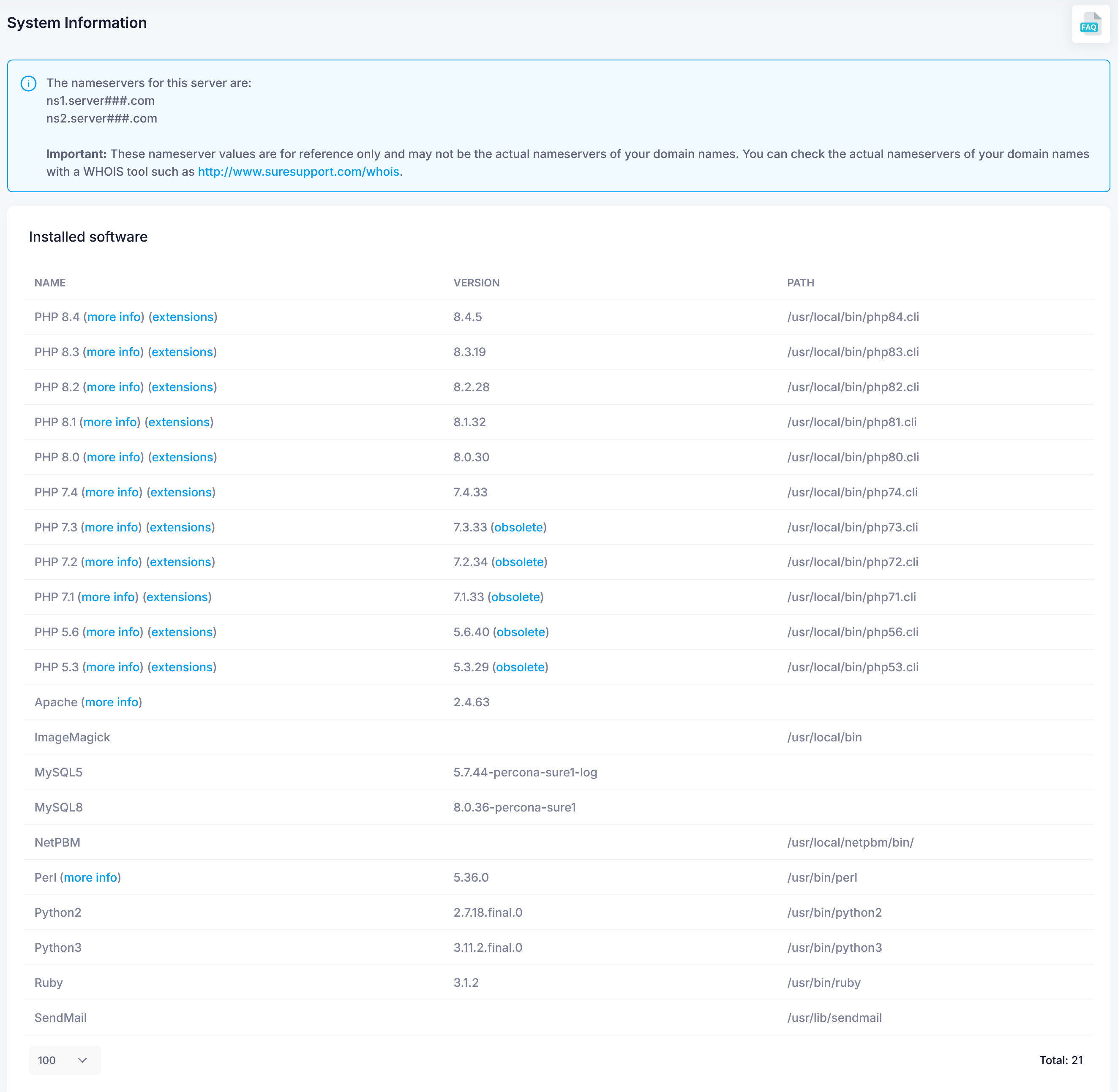Image resolution: width=1118 pixels, height=1092 pixels.
Task: Select the path /usr/local/bin/php74.cli
Action: pos(852,492)
